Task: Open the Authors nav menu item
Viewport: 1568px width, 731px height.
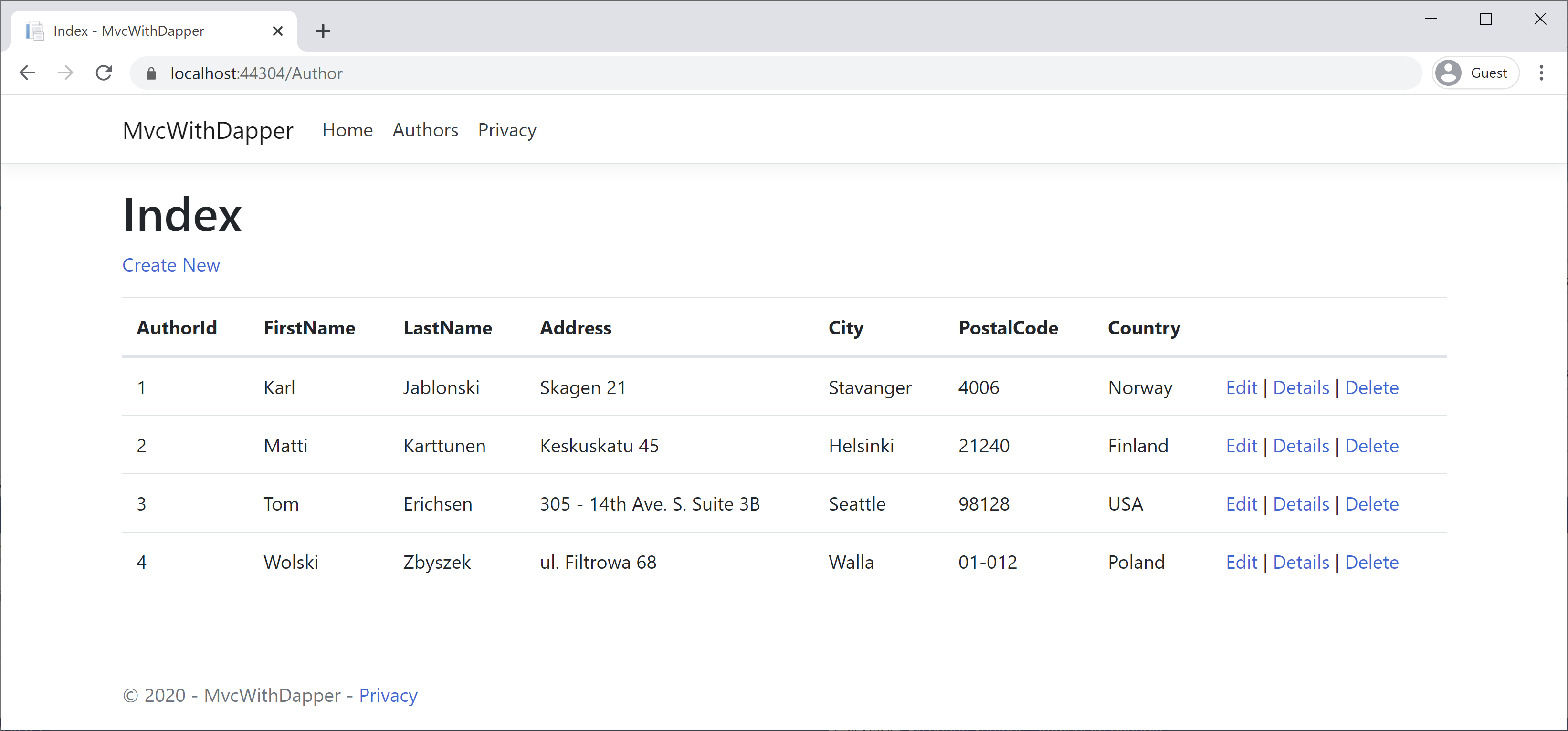Action: pos(425,130)
